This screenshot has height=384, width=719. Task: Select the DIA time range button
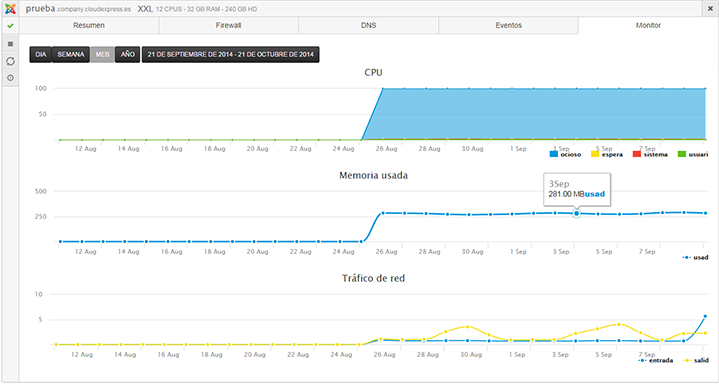(x=41, y=55)
